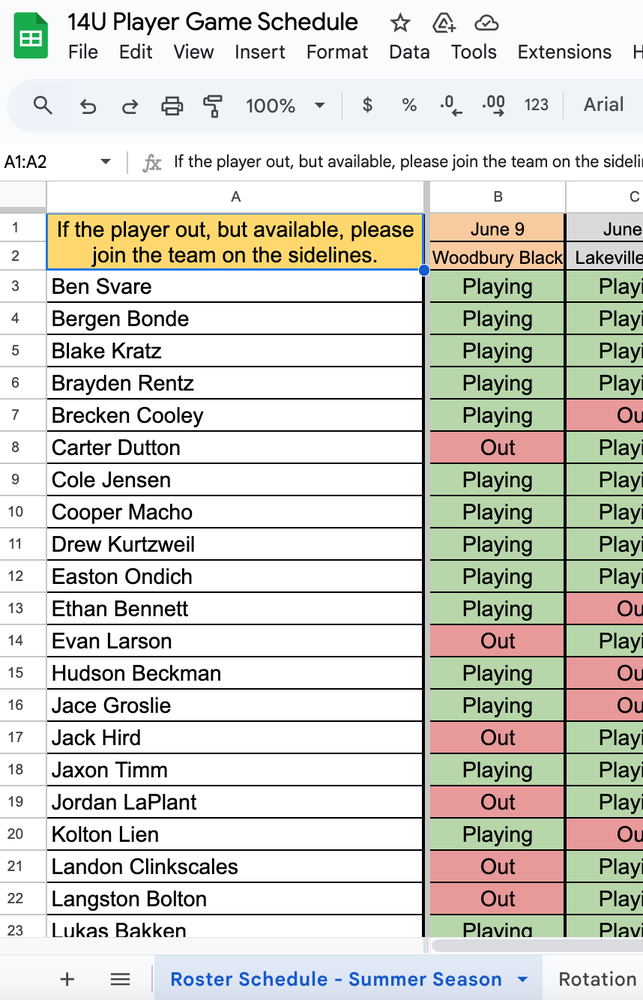Open the Format menu

337,52
